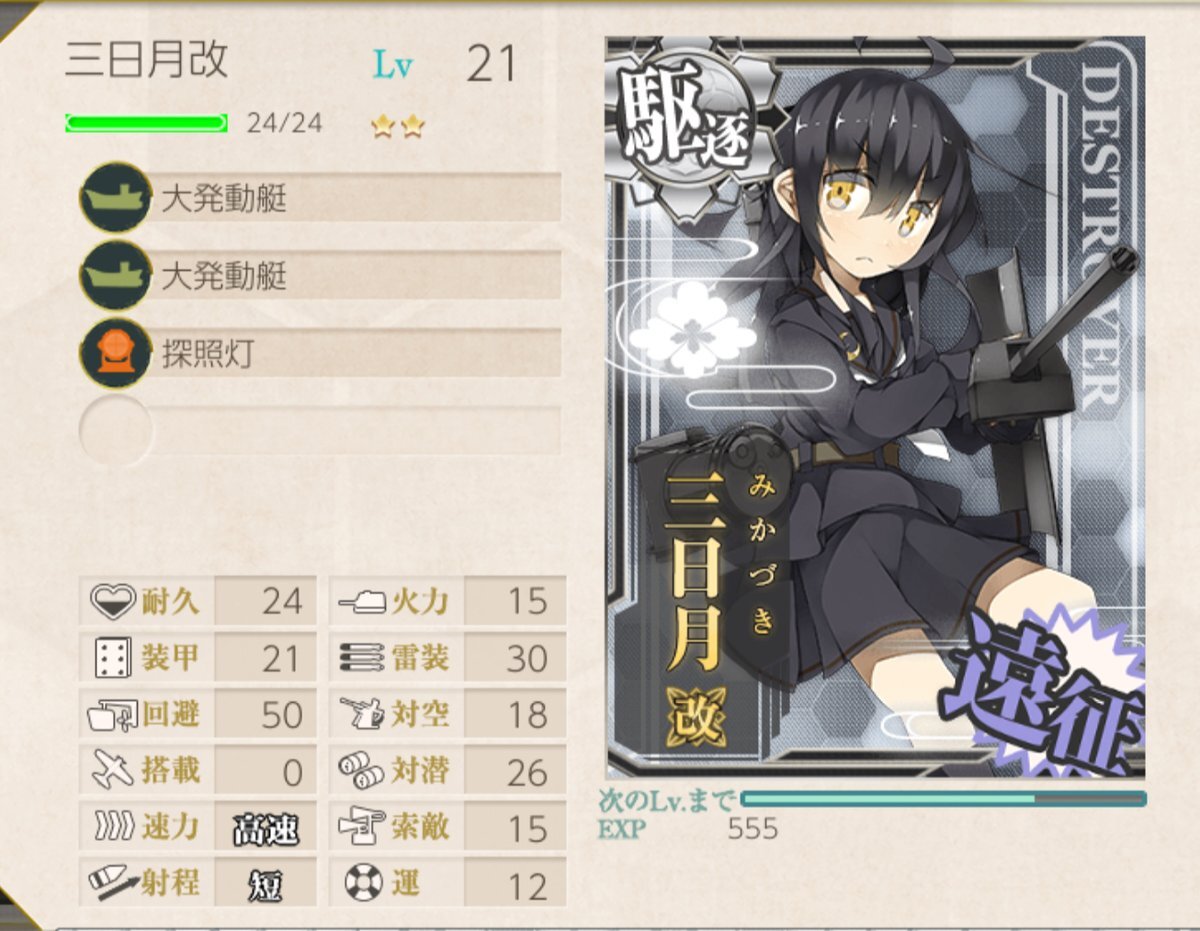Click the 高速 speed value

(x=265, y=828)
